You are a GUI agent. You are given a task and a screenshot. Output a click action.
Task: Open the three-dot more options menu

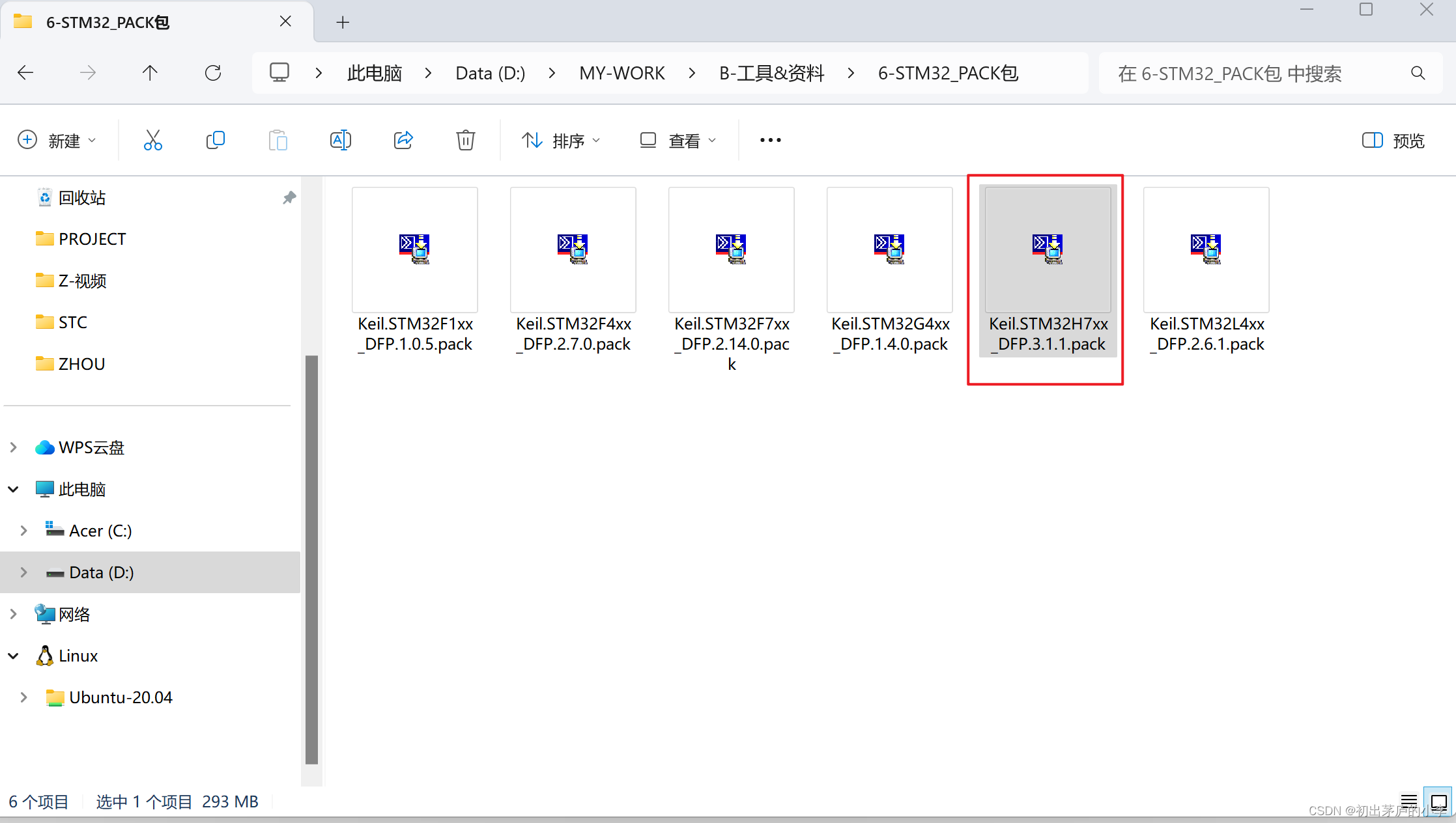[x=770, y=140]
